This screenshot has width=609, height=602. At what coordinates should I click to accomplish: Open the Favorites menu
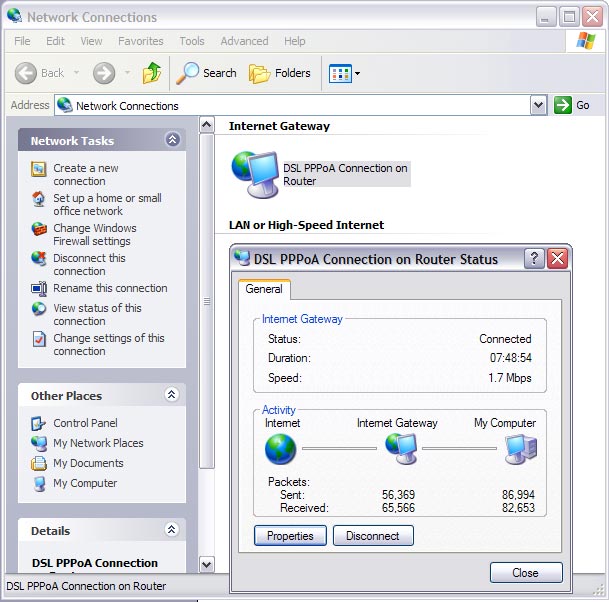[141, 41]
